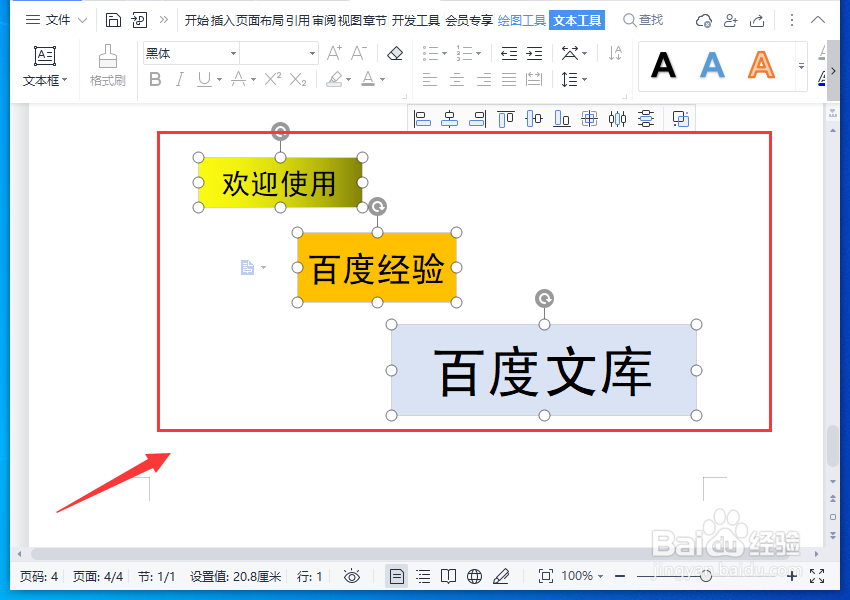Zoom out with the minus button
The width and height of the screenshot is (850, 600).
pos(620,576)
